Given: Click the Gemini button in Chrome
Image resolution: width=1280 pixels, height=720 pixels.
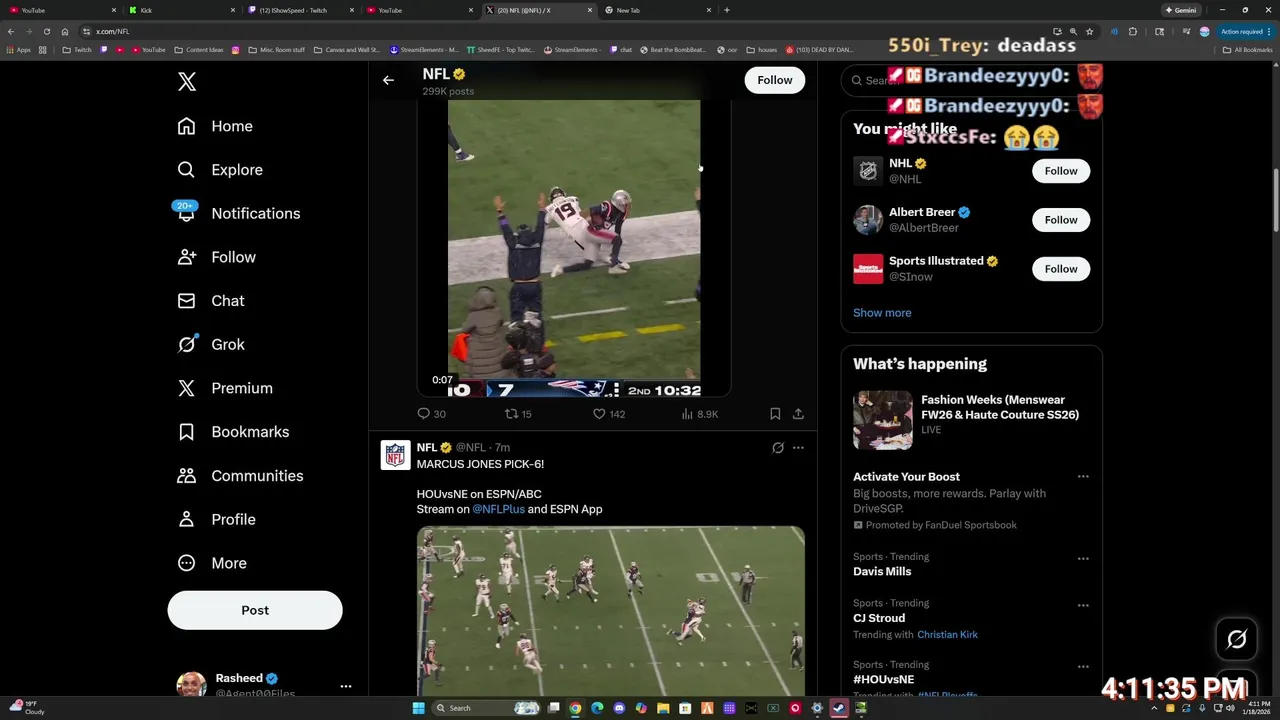Looking at the screenshot, I should [1181, 10].
